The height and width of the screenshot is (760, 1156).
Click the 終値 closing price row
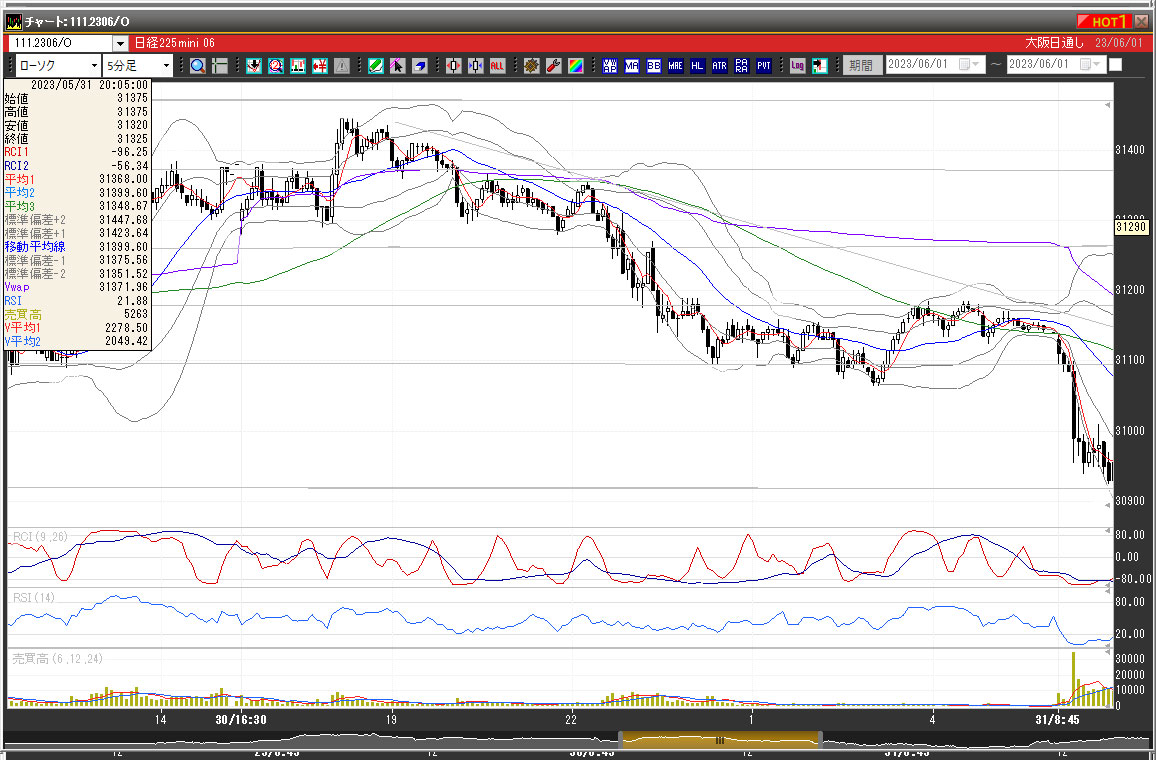77,139
